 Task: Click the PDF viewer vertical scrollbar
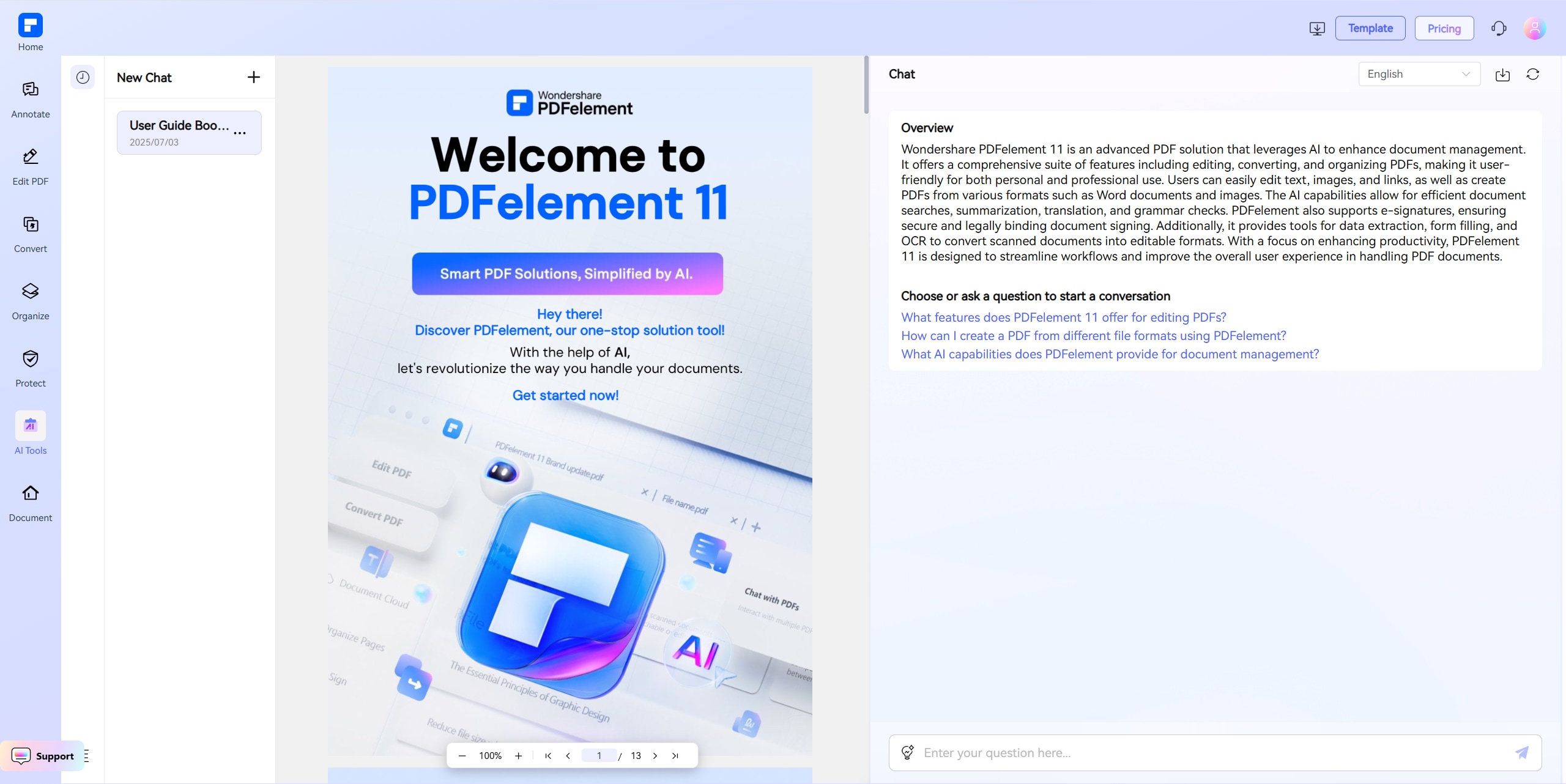pos(866,86)
